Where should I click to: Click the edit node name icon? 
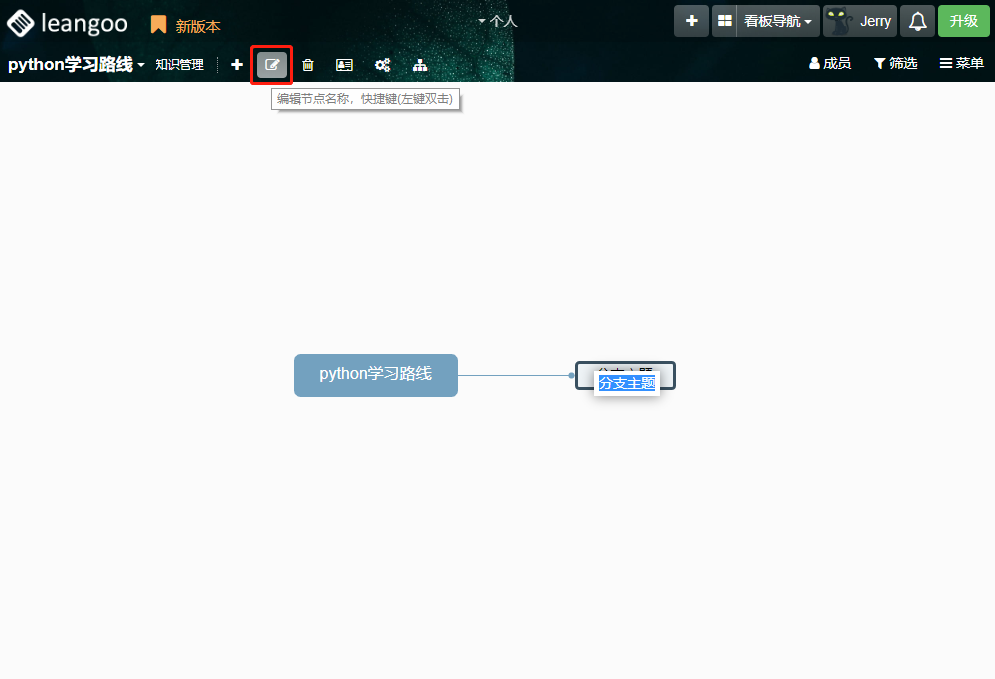tap(272, 65)
